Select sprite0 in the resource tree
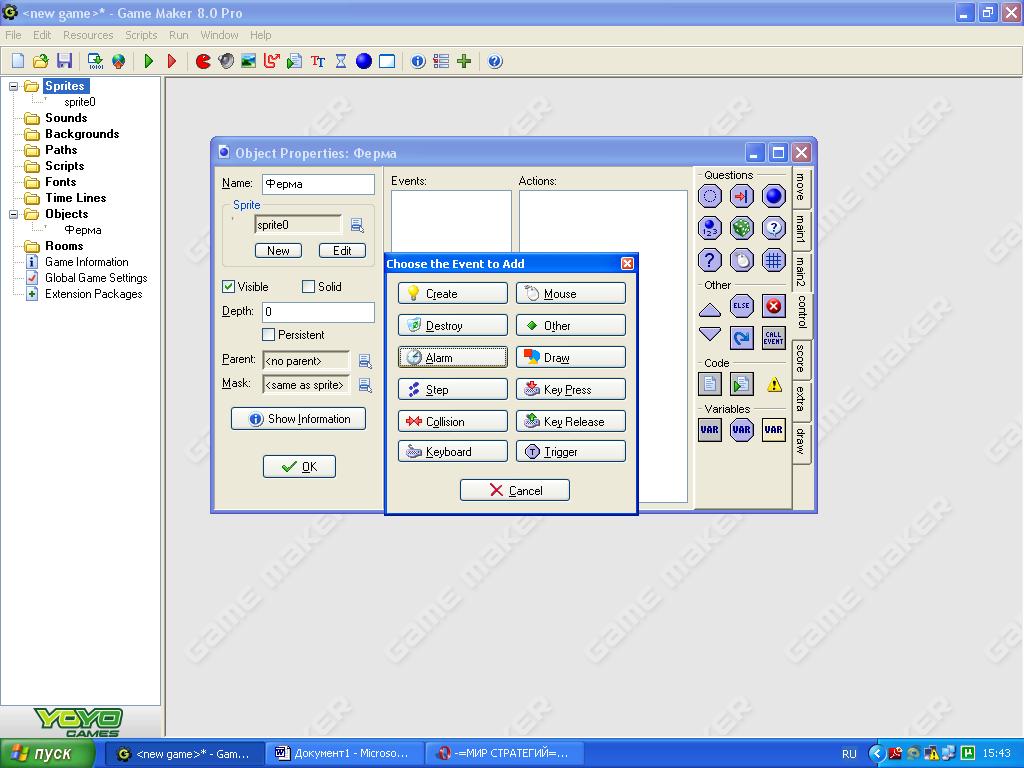Viewport: 1024px width, 768px height. tap(80, 102)
